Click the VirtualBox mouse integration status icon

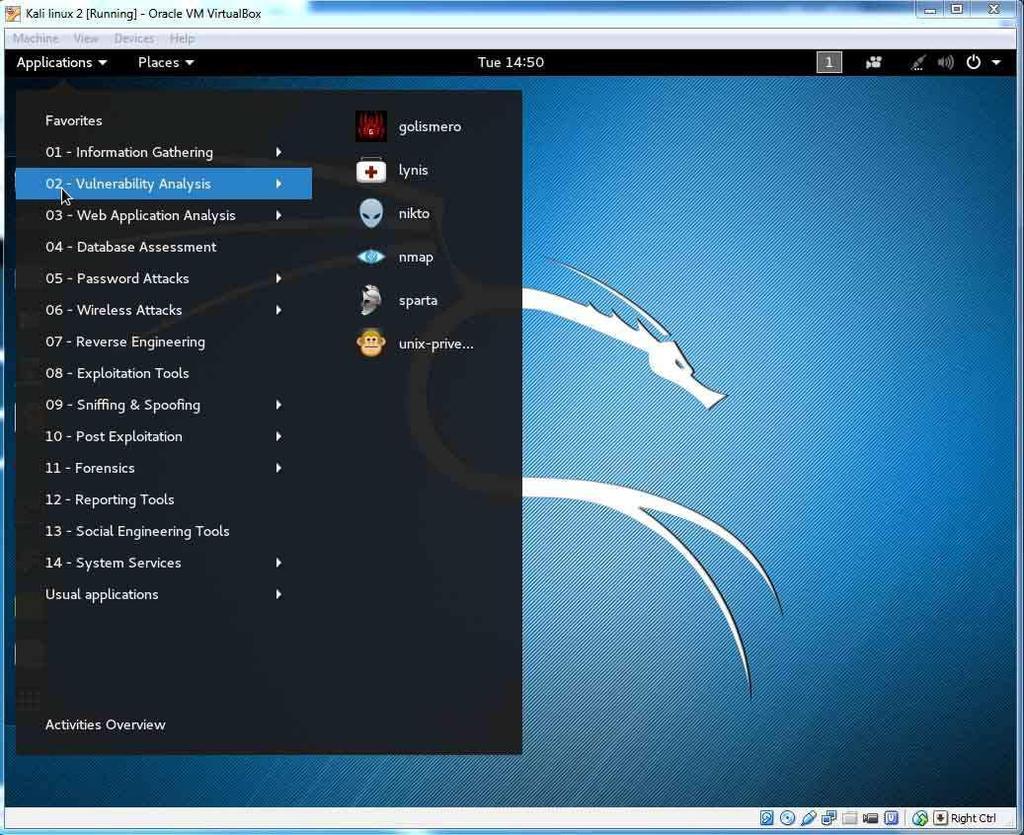[x=920, y=817]
